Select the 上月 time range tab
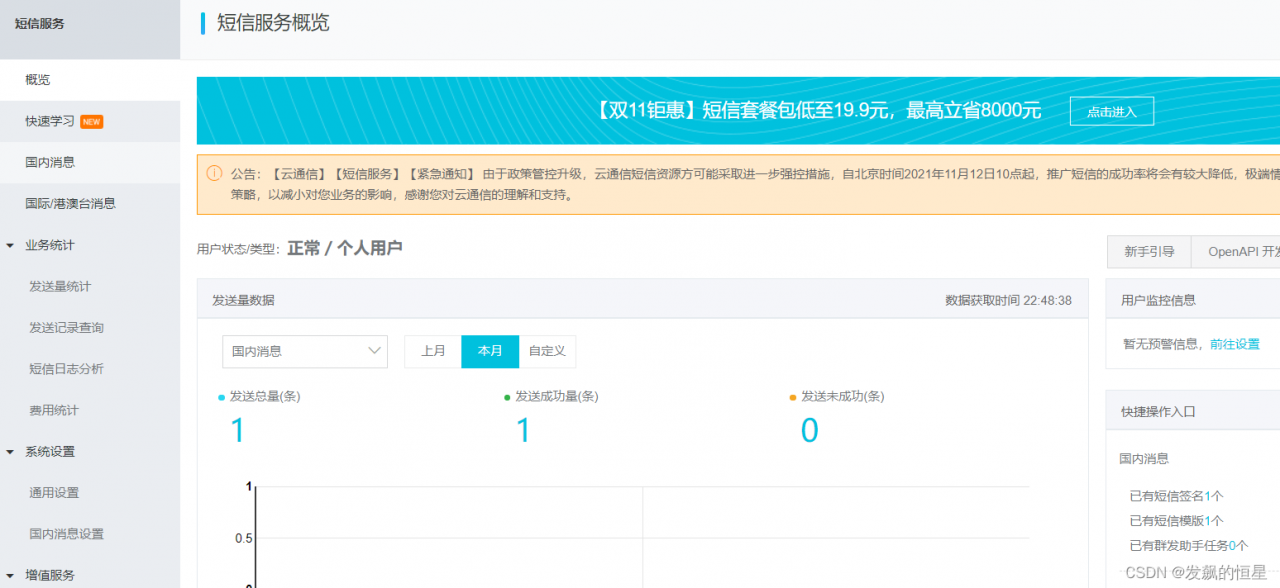Screen dimensions: 1280x588 433,351
